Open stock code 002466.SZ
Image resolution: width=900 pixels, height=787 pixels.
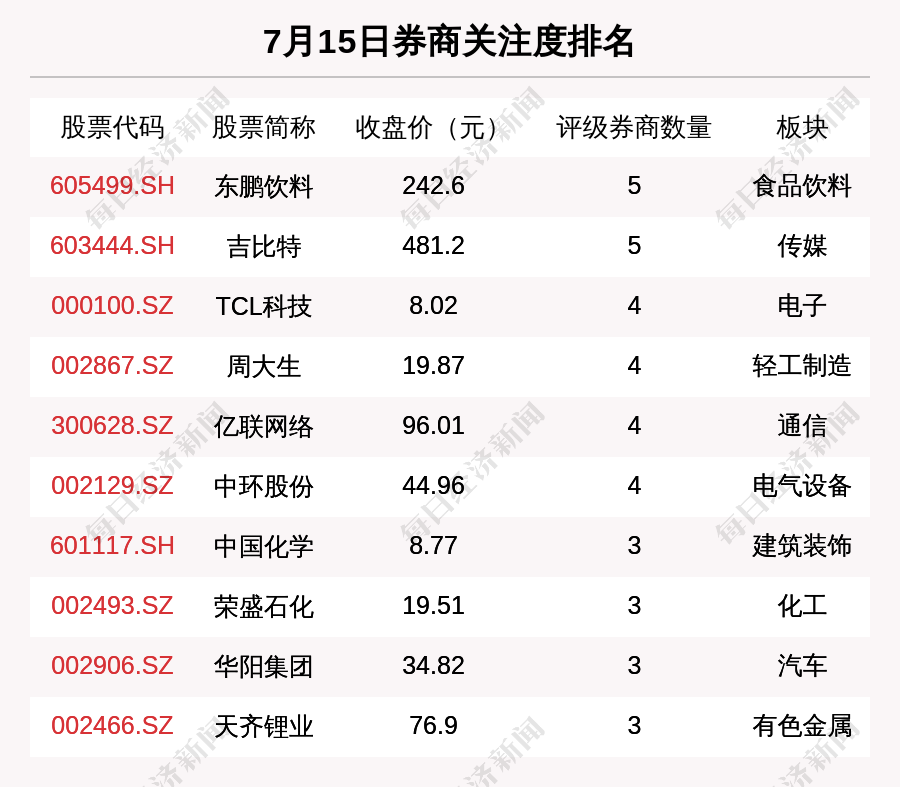(x=112, y=726)
